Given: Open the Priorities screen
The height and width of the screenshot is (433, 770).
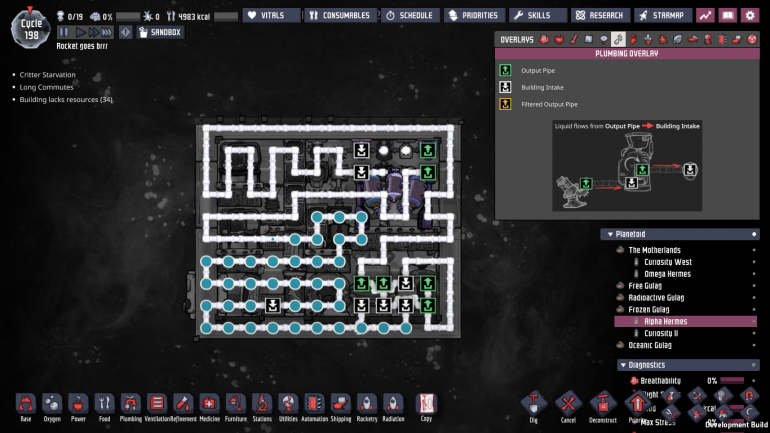Looking at the screenshot, I should coord(474,15).
